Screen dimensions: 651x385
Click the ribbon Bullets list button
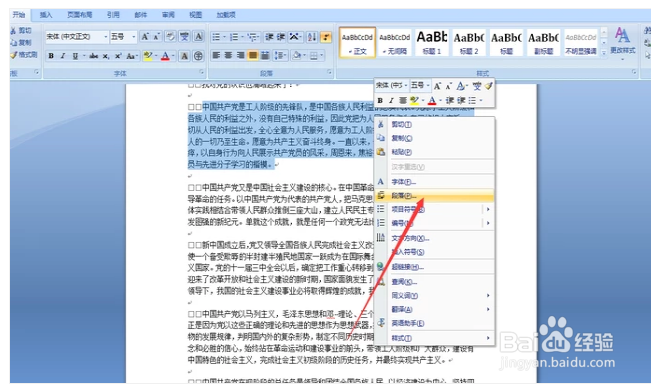(x=216, y=37)
